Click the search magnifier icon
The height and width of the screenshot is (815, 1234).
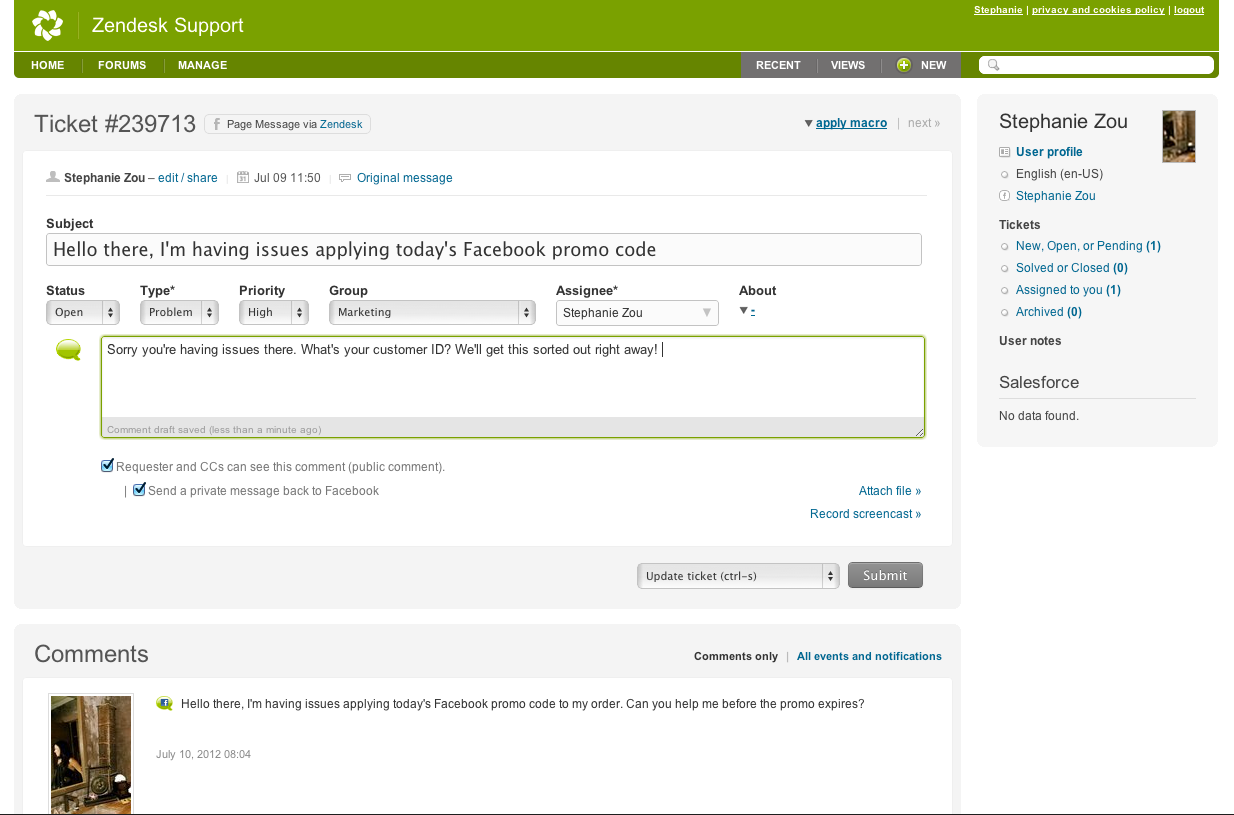(993, 65)
